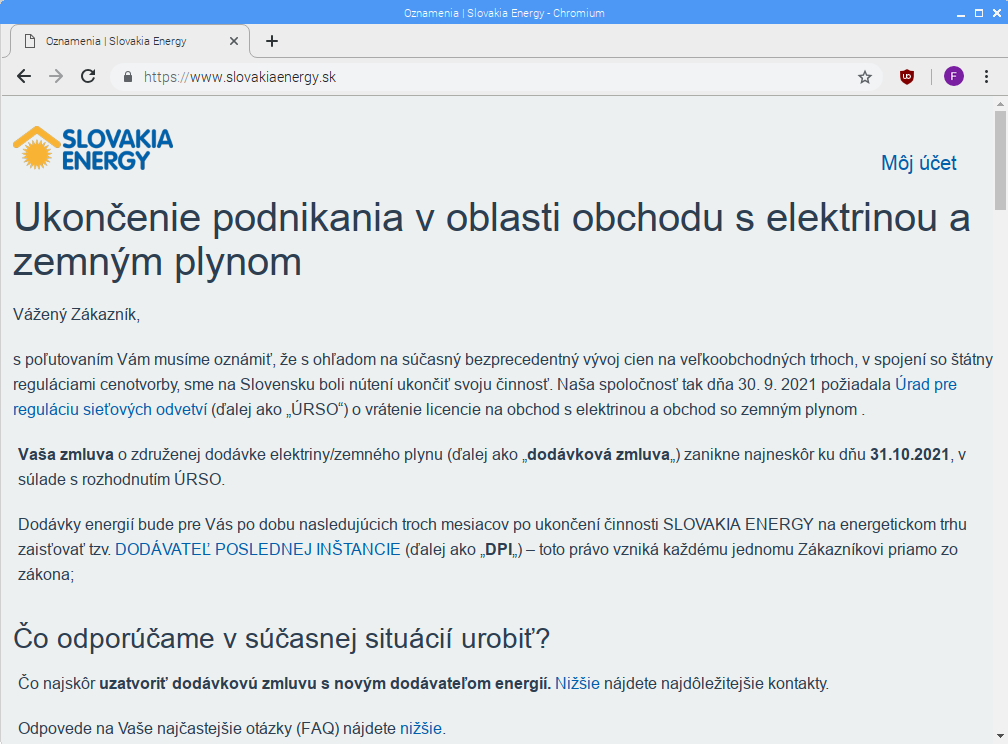Select the Oznamenia | Slovakia Energy tab

tap(130, 41)
